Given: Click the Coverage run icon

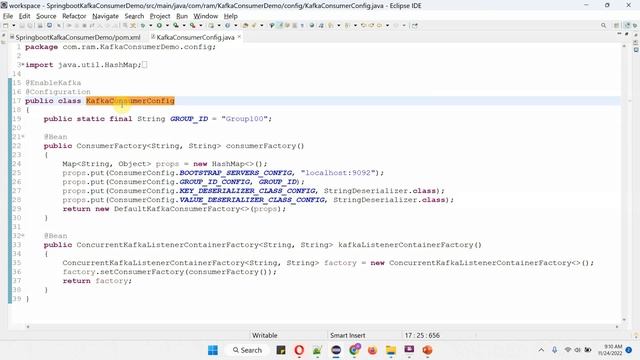Looking at the screenshot, I should click(x=176, y=25).
